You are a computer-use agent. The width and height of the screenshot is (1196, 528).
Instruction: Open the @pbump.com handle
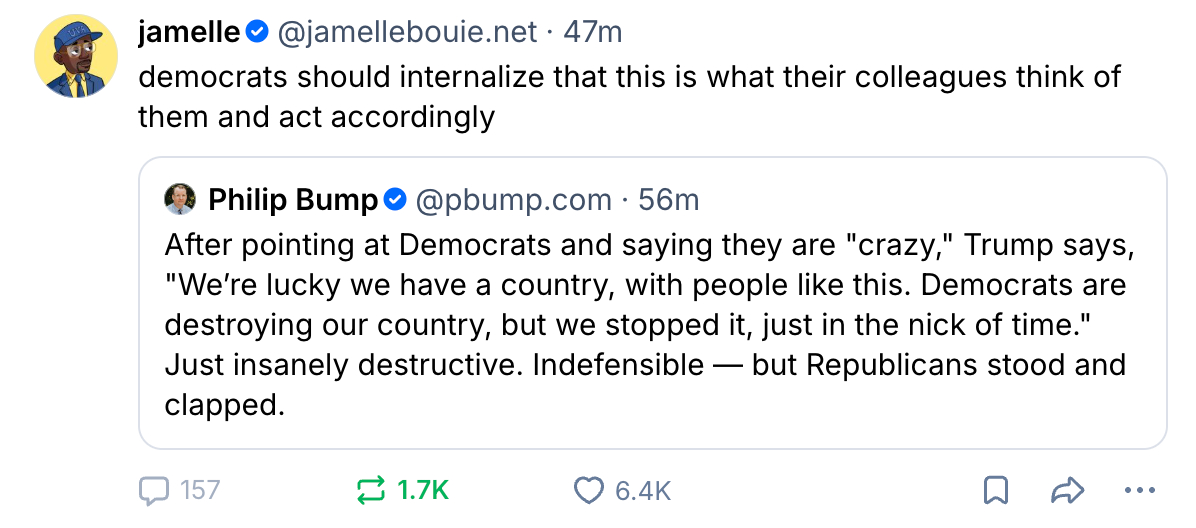pyautogui.click(x=513, y=200)
